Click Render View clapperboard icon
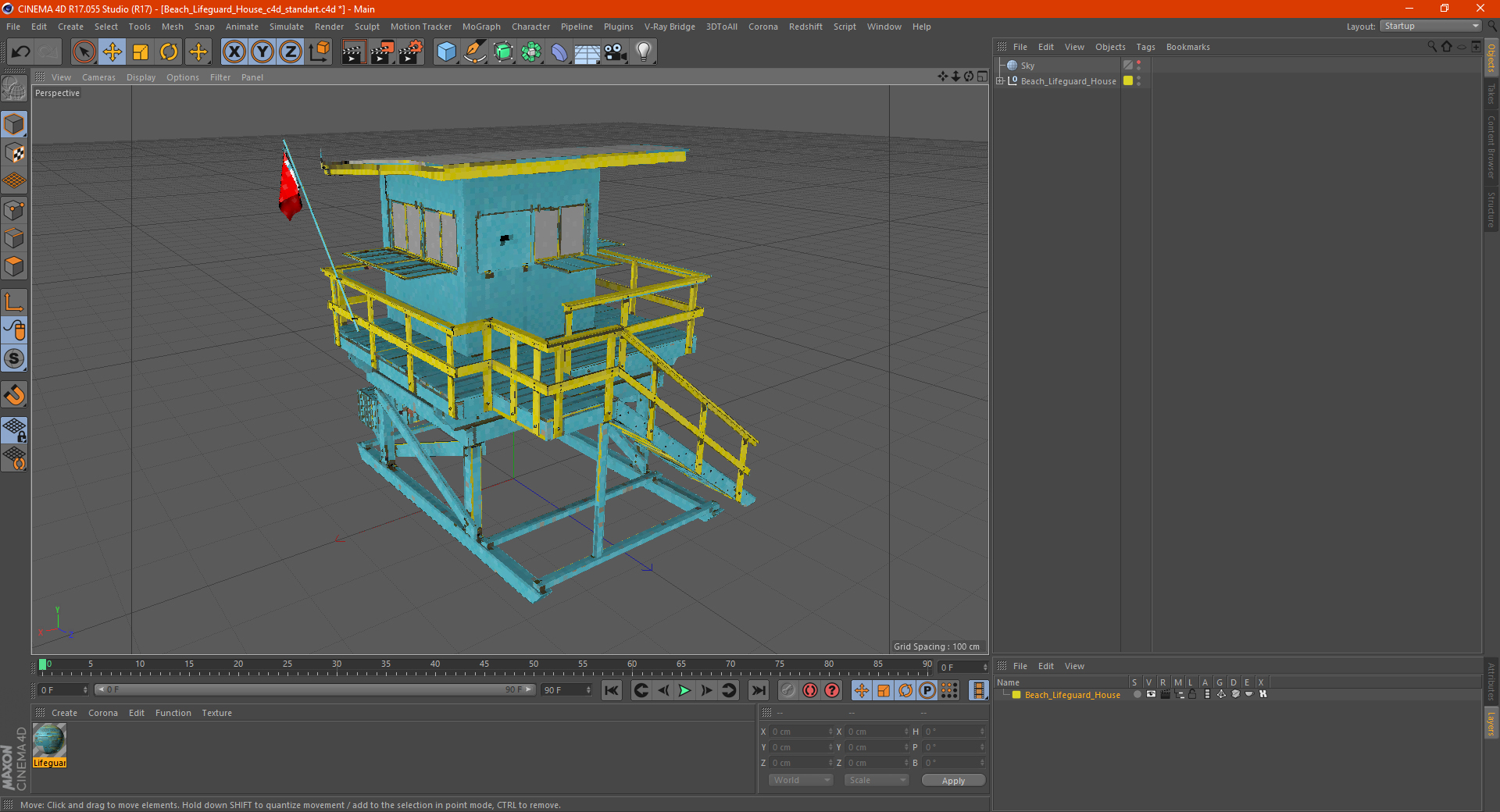The image size is (1500, 812). coord(353,52)
